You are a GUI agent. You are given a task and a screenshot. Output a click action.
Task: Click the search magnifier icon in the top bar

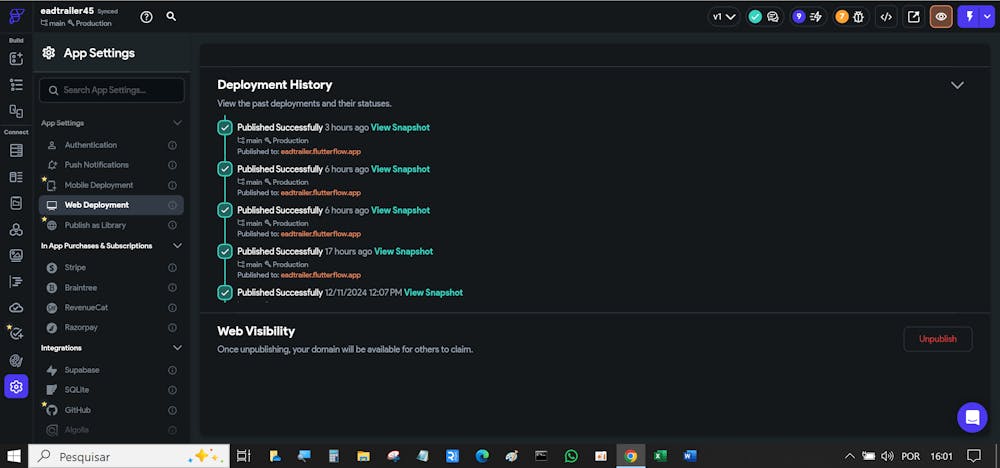pos(171,17)
